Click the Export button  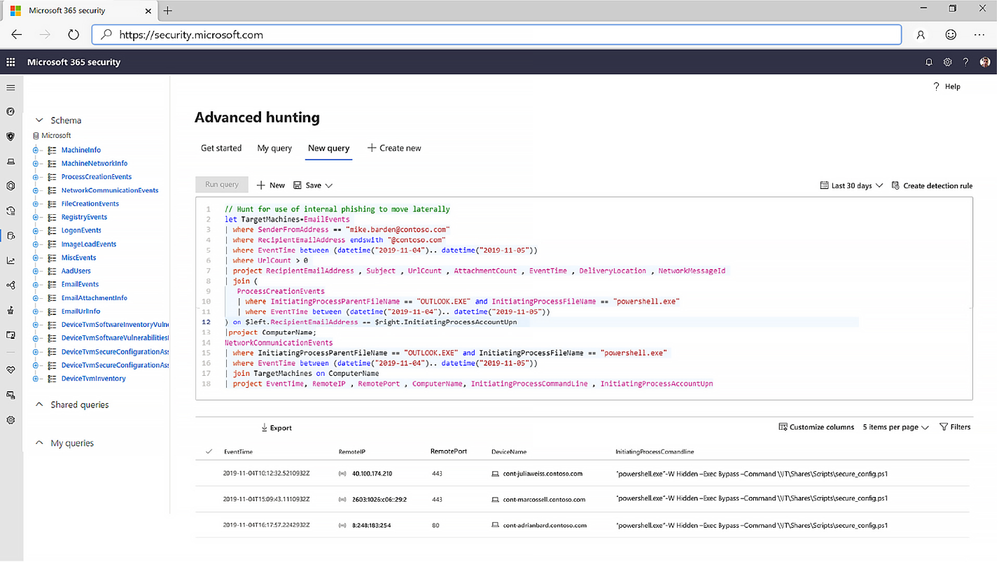point(277,428)
